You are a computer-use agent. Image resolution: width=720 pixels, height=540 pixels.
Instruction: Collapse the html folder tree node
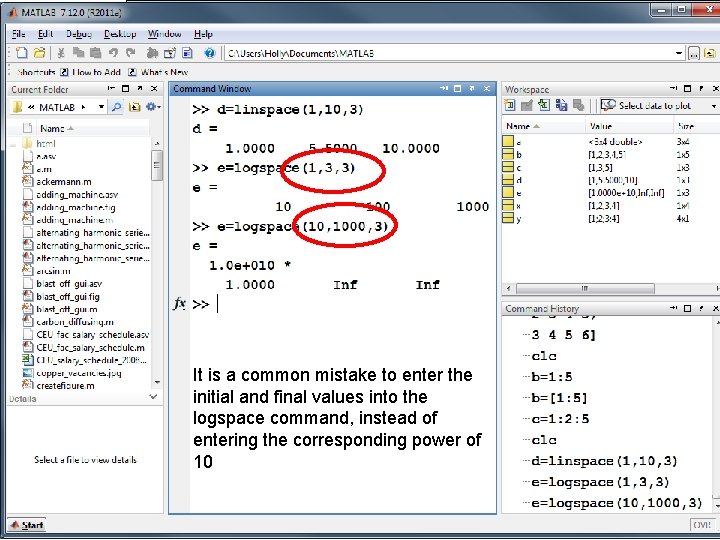[13, 144]
